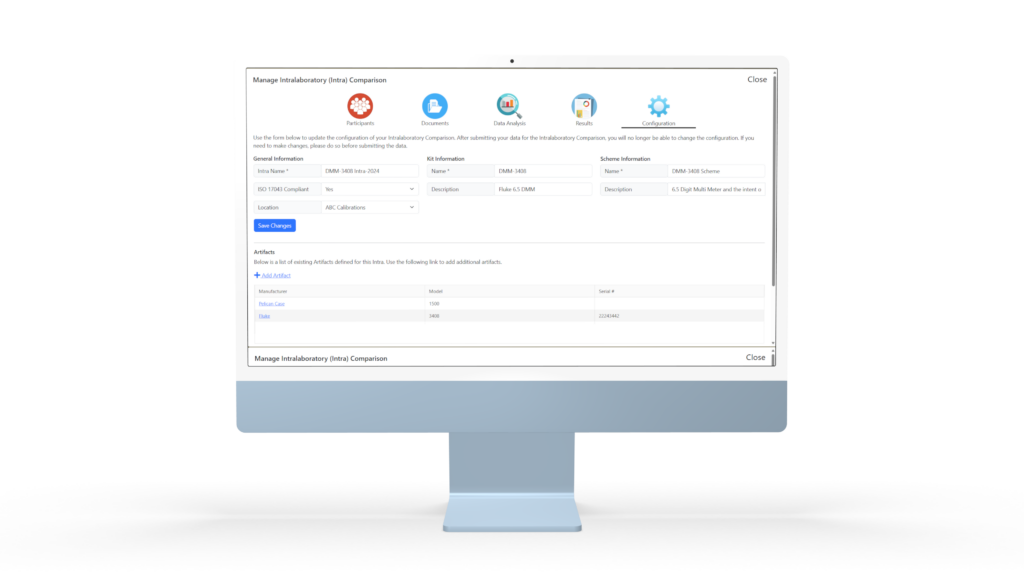
Task: Click the Add Artifact link
Action: click(x=276, y=275)
